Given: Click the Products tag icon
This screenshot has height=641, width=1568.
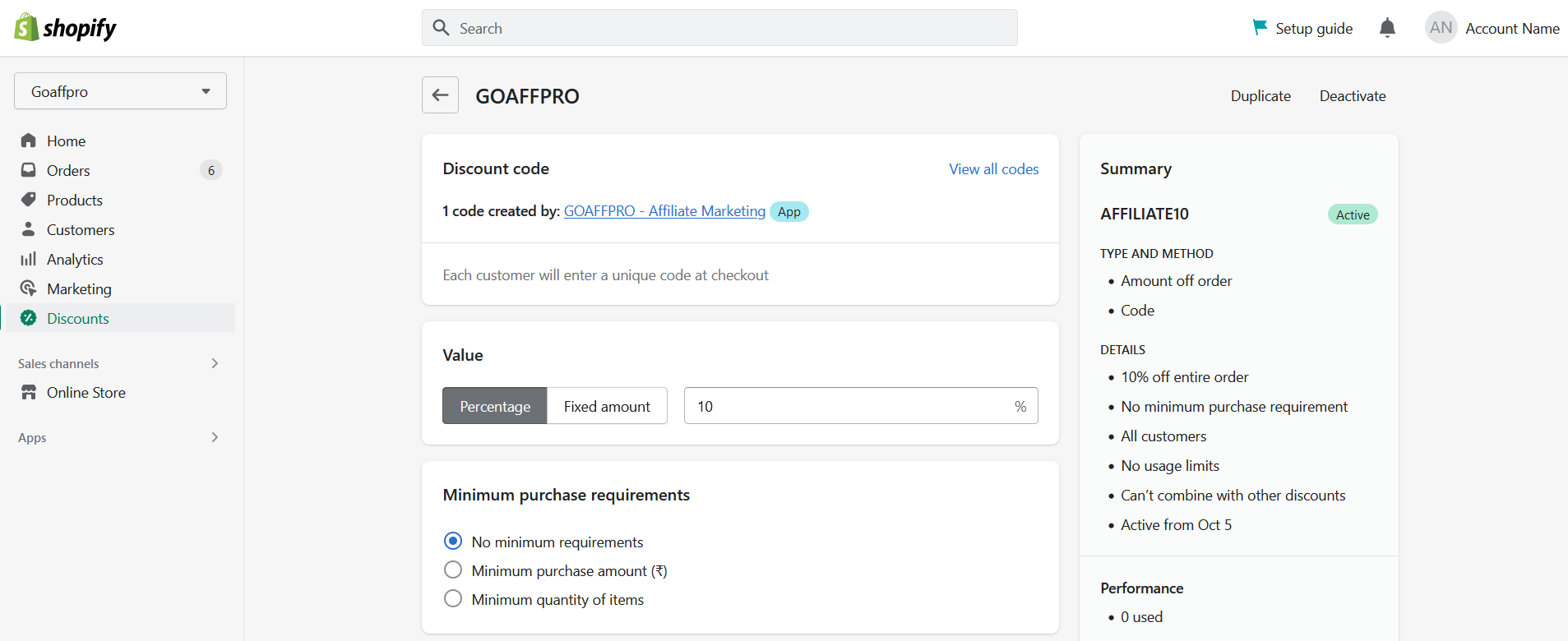Looking at the screenshot, I should click(29, 200).
